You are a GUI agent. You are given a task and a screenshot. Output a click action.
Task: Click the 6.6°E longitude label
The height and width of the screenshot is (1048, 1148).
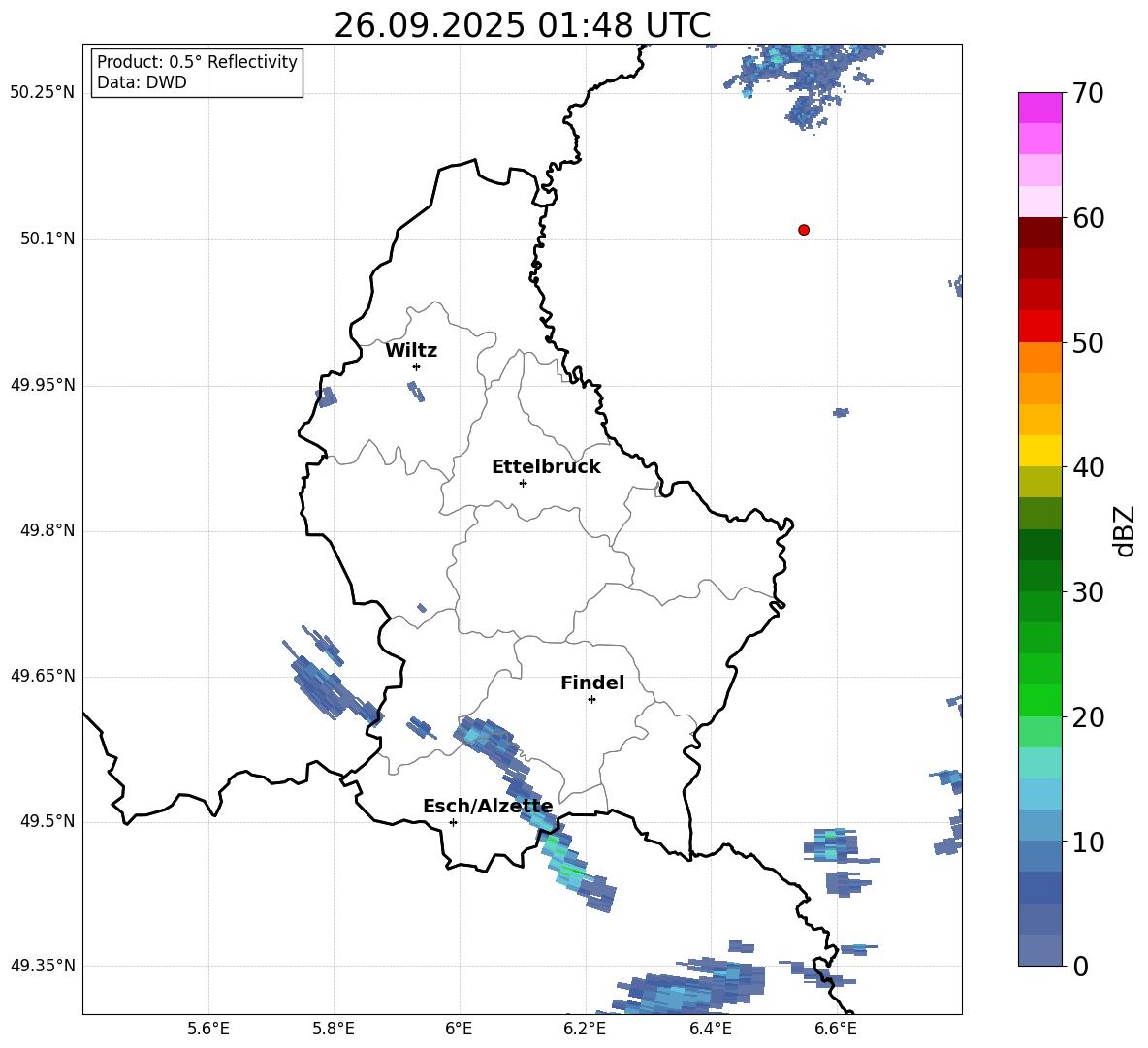click(836, 1029)
